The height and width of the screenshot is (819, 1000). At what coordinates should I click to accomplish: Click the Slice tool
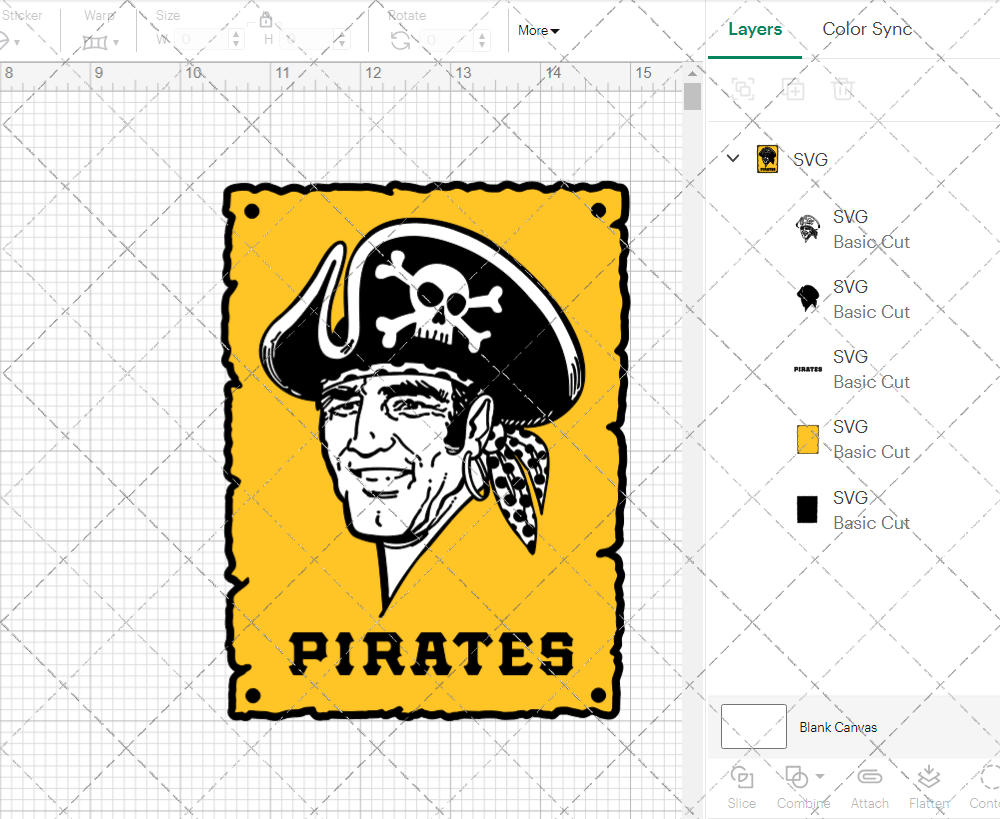pos(742,788)
